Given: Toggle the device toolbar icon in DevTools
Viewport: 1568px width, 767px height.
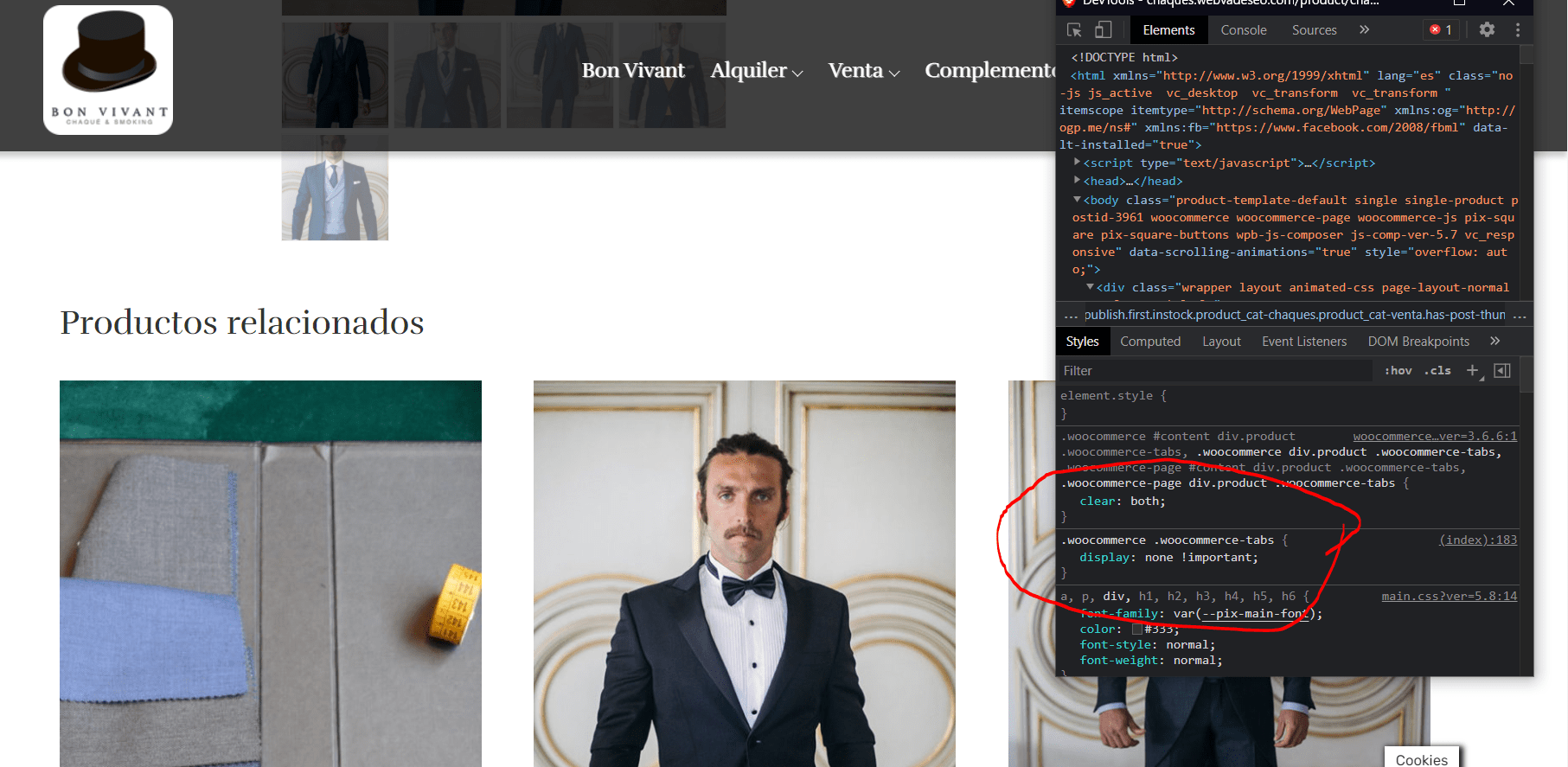Looking at the screenshot, I should point(1103,30).
